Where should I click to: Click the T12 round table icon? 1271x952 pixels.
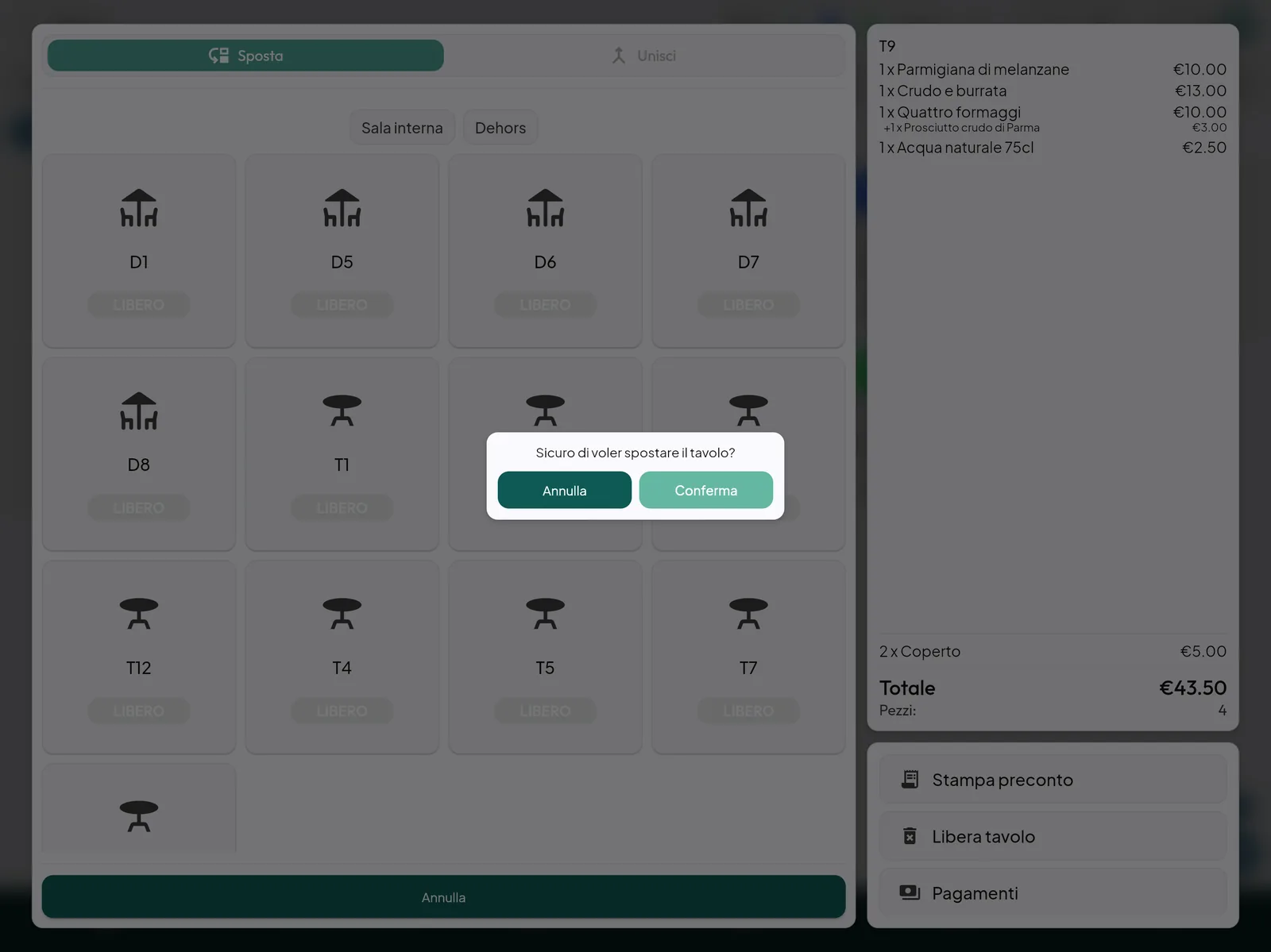click(139, 614)
